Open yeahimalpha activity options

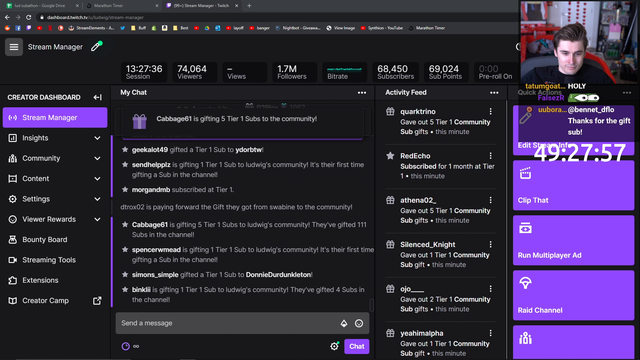coord(491,333)
